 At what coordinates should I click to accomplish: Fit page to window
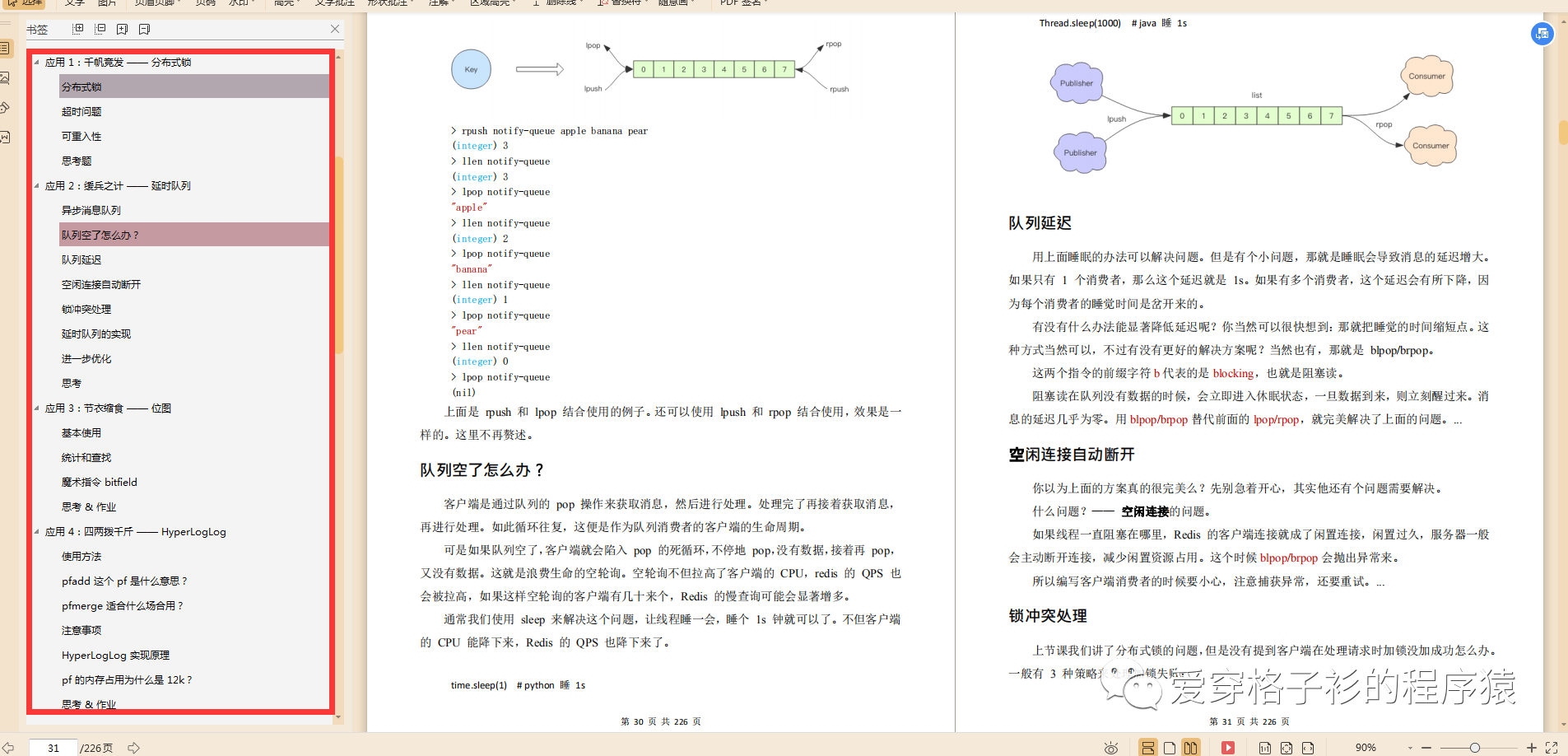(x=1287, y=748)
